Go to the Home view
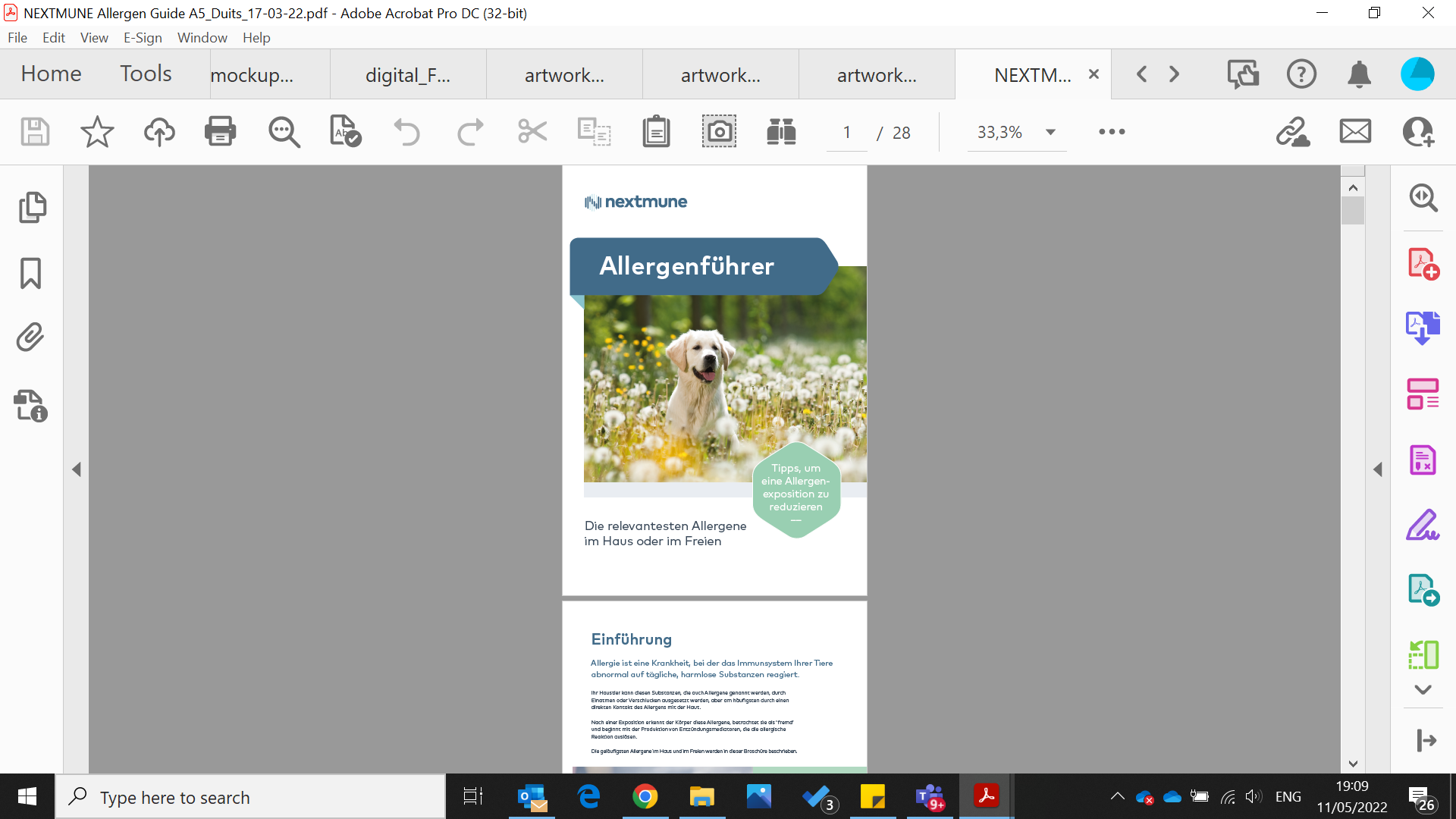1456x819 pixels. click(51, 74)
